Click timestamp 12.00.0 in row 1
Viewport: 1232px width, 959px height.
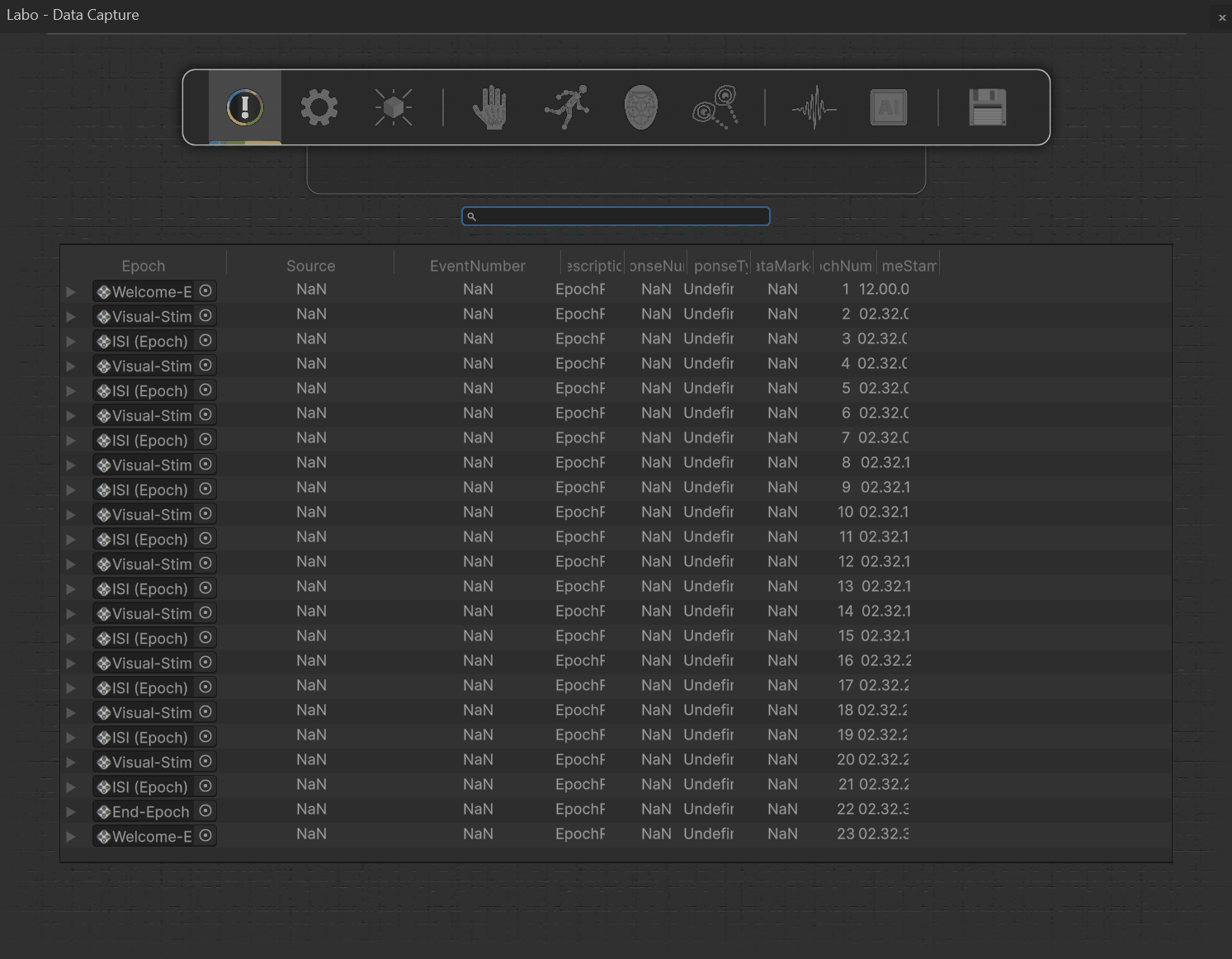[x=884, y=289]
